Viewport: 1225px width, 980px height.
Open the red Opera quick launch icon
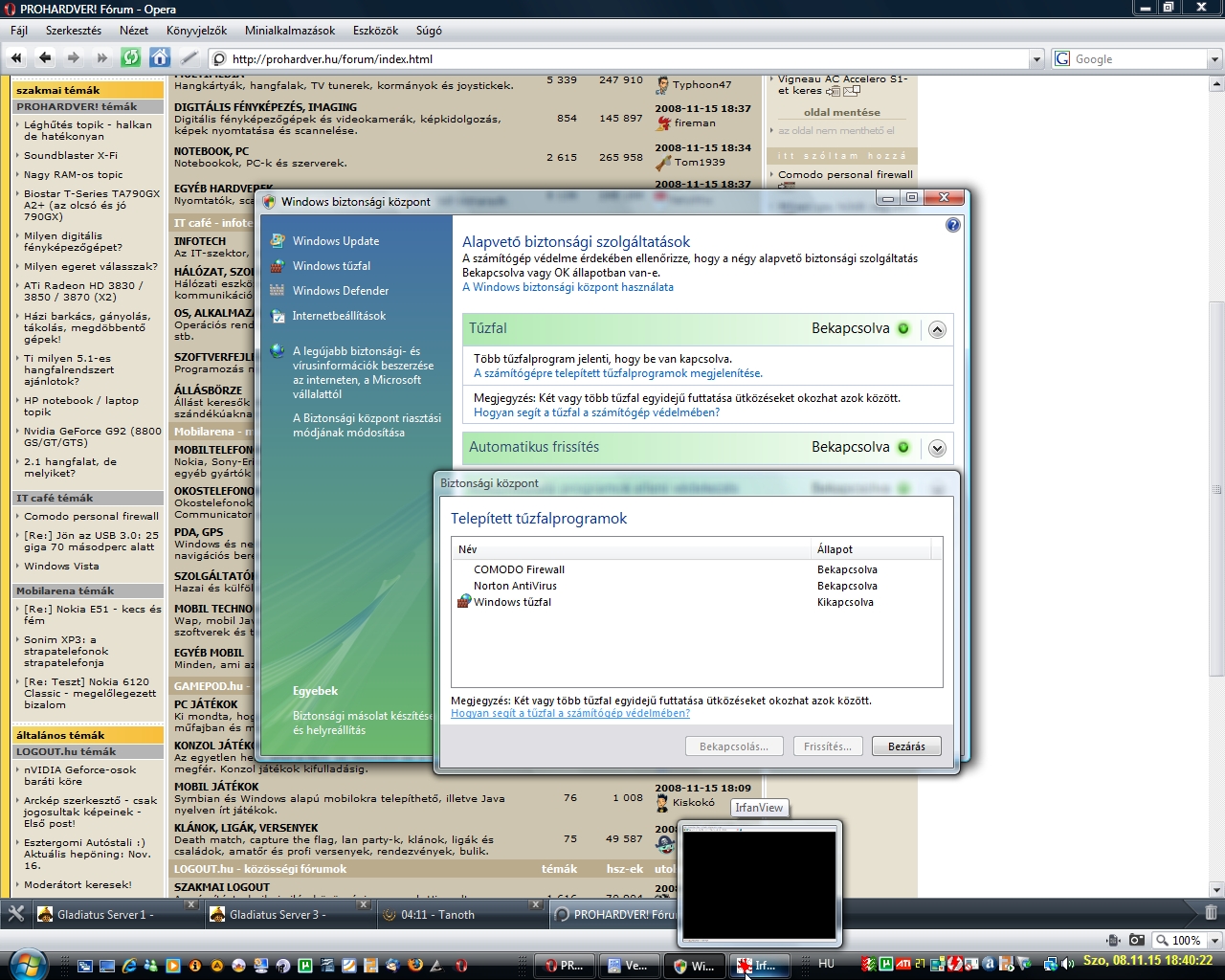[460, 966]
